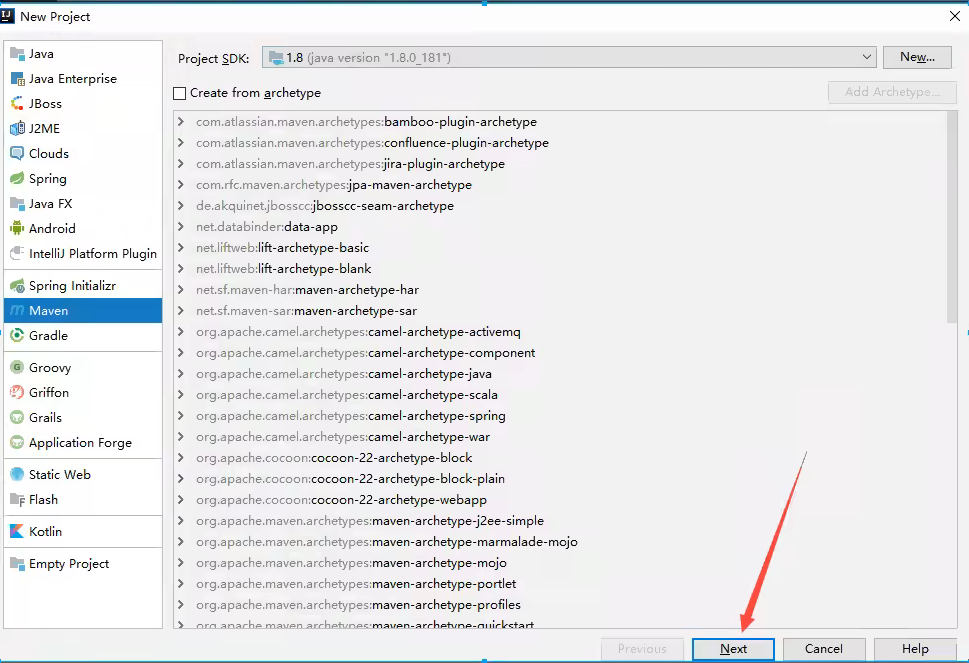The width and height of the screenshot is (969, 663).
Task: Expand camel-archetype-activemq entry
Action: point(181,332)
